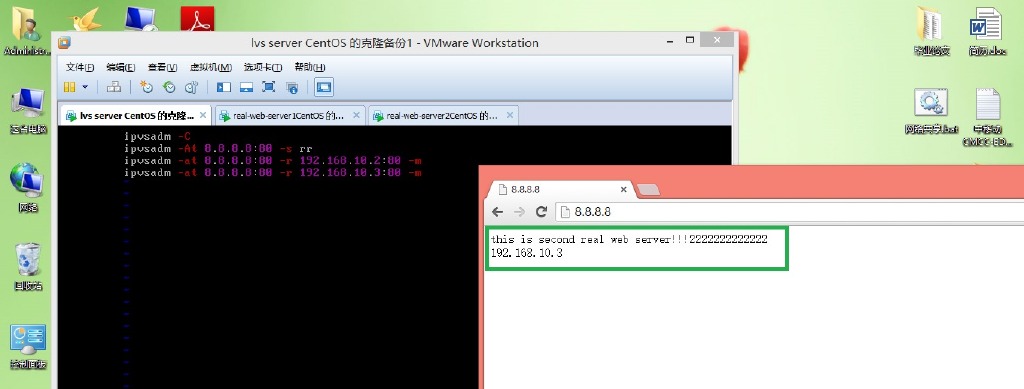
Task: Open the 文件(F) menu
Action: 80,67
